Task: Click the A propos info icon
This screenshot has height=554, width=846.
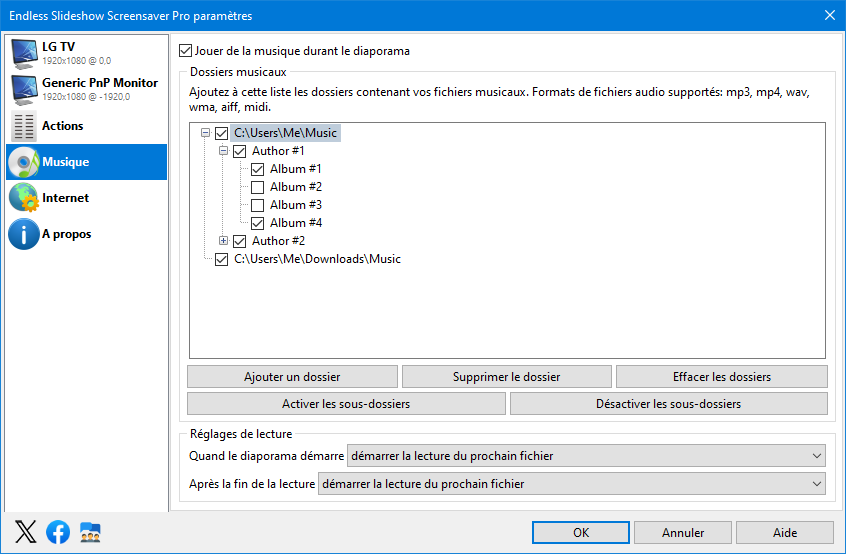Action: (24, 234)
